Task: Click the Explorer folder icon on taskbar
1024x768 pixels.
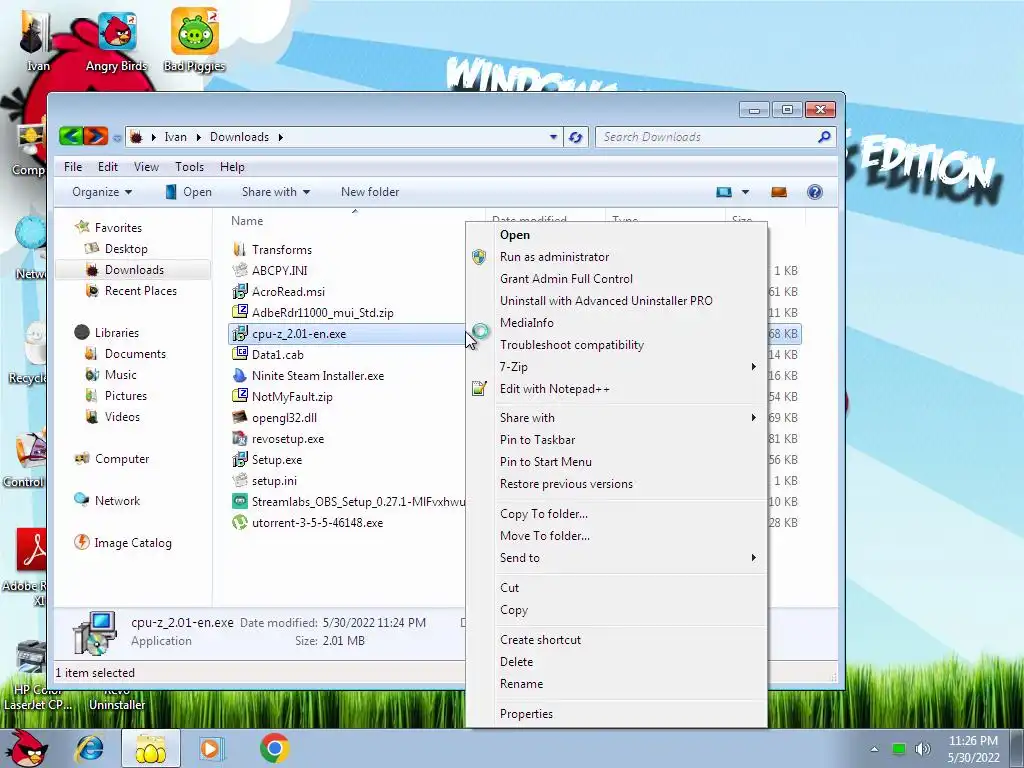Action: 150,749
